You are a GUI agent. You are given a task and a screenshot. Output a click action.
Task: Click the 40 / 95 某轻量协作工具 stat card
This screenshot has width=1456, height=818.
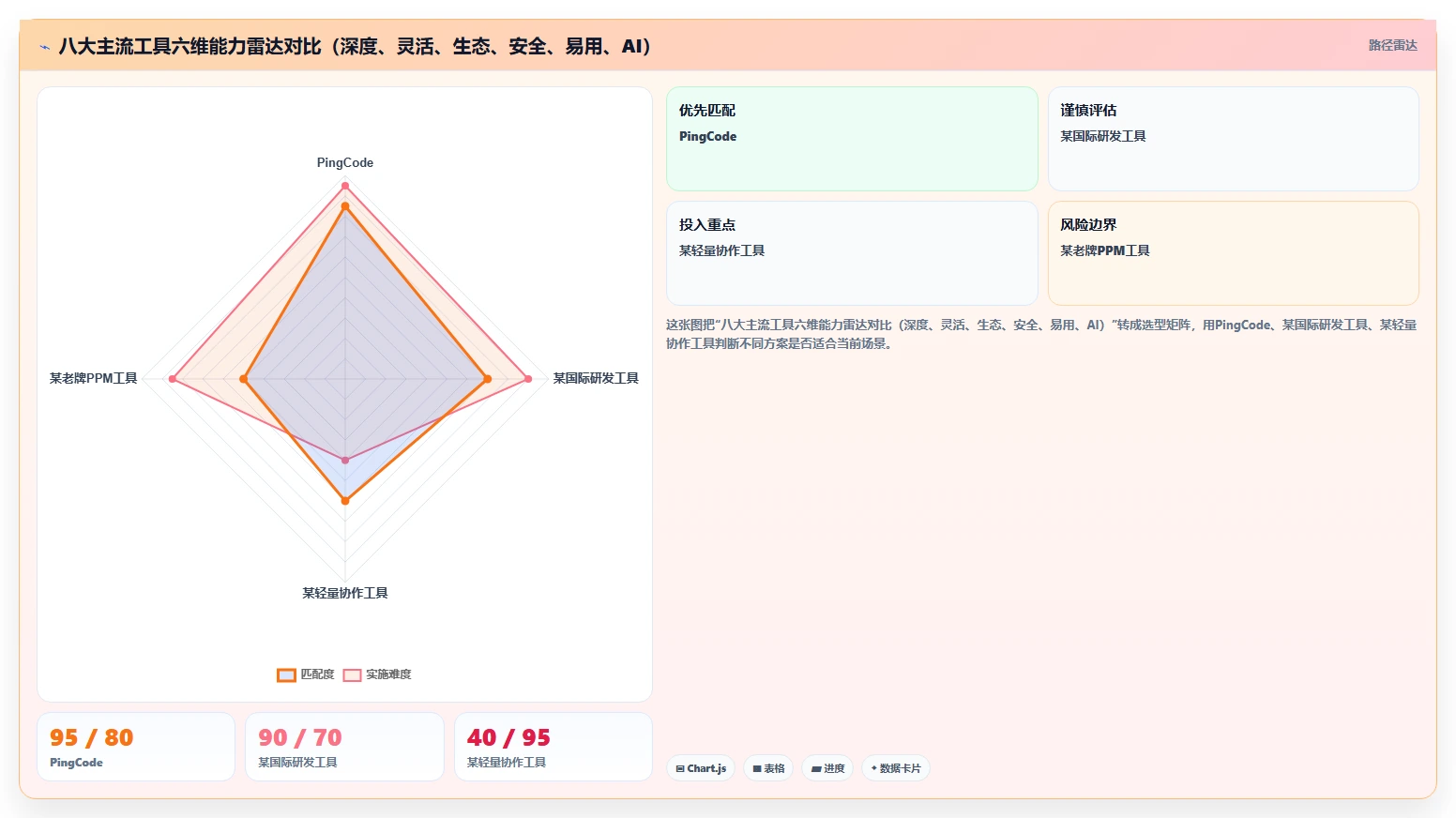click(554, 747)
